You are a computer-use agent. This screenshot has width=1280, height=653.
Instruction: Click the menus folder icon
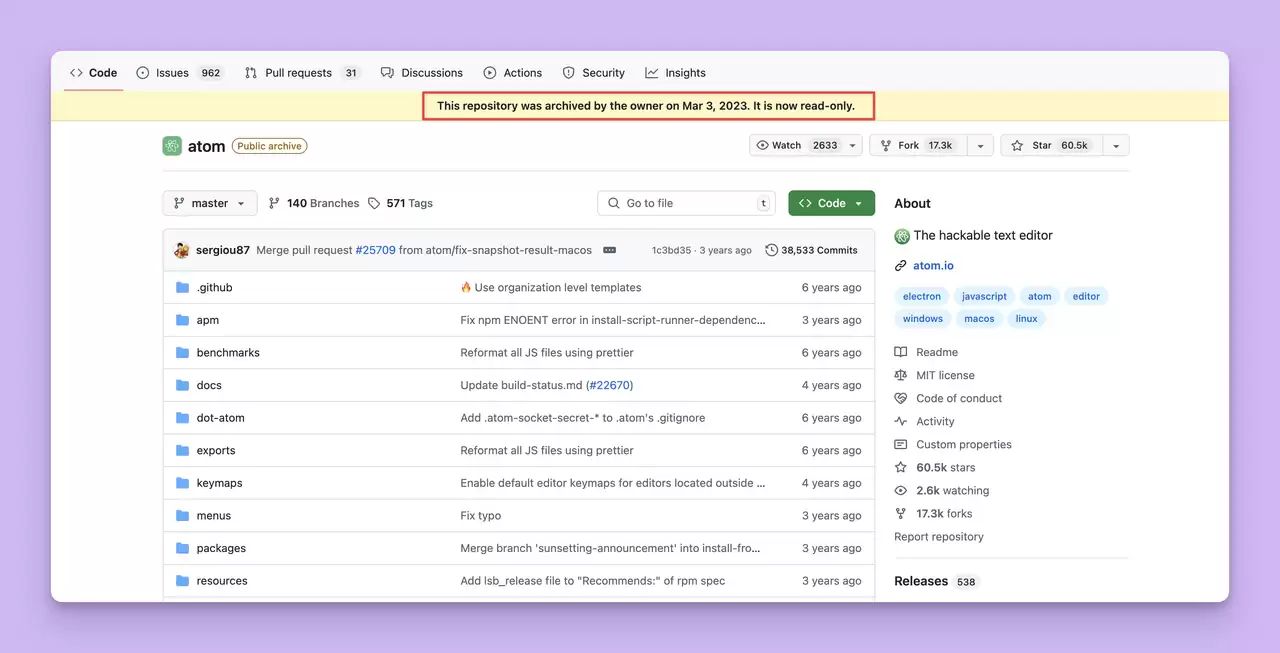pos(182,516)
